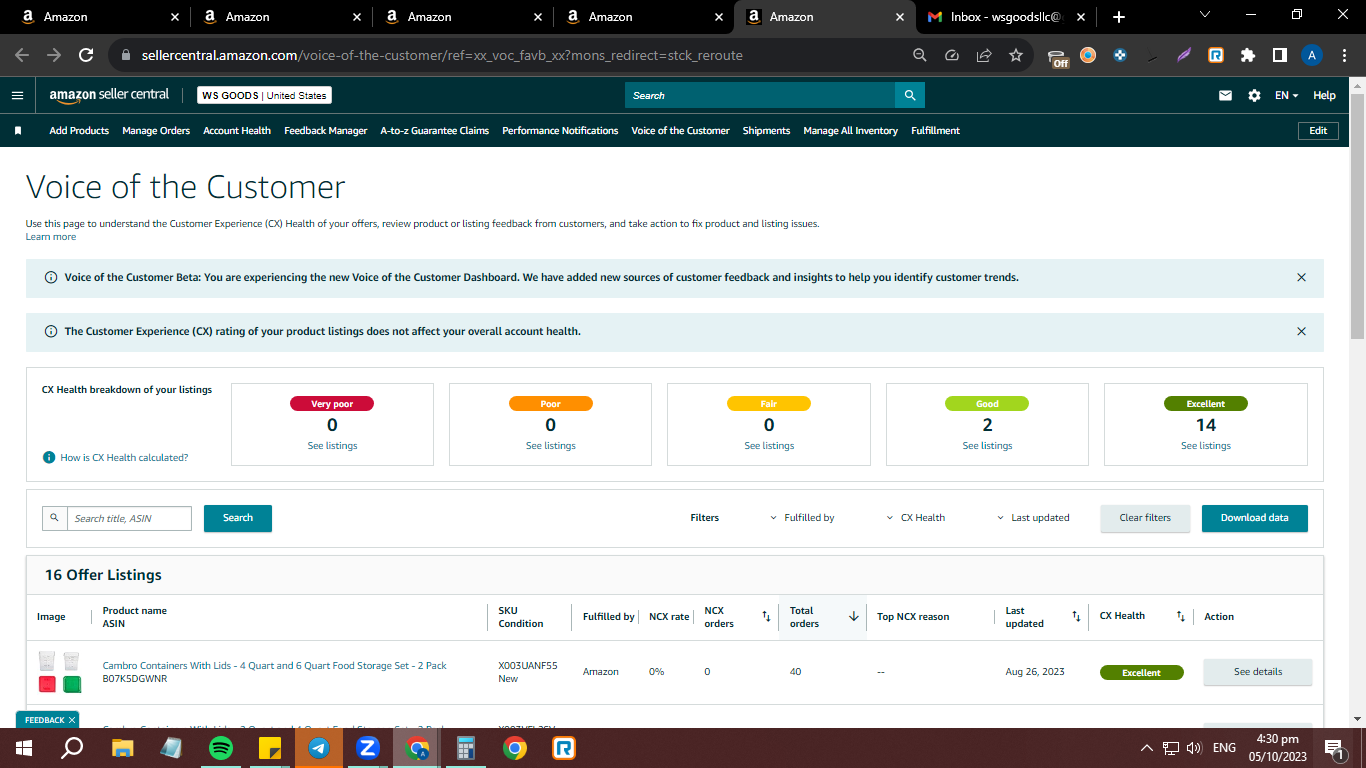1366x768 pixels.
Task: Go to Account Health
Action: pyautogui.click(x=237, y=131)
